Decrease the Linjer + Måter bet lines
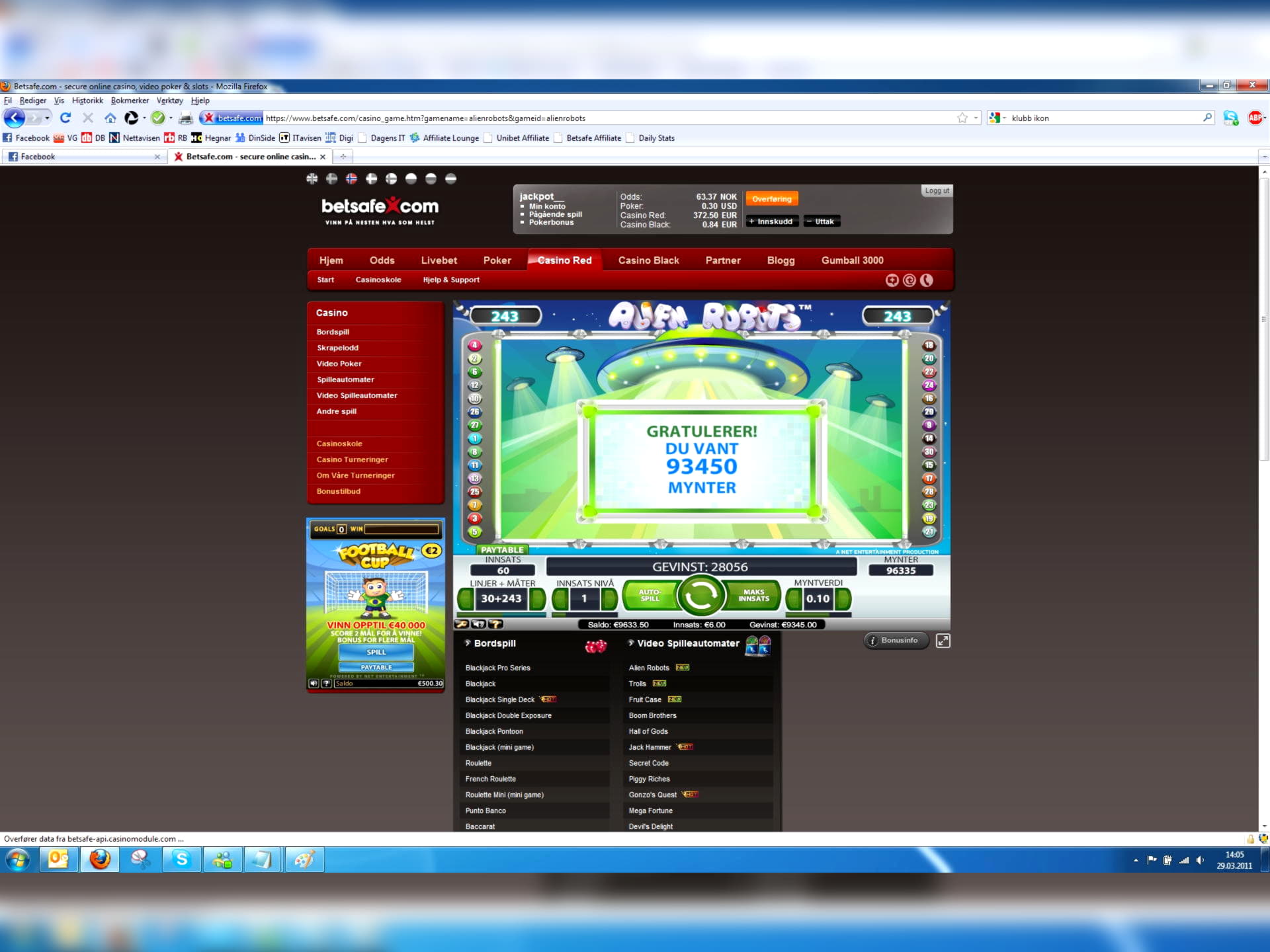Screen dimensions: 1270x952 click(x=466, y=598)
